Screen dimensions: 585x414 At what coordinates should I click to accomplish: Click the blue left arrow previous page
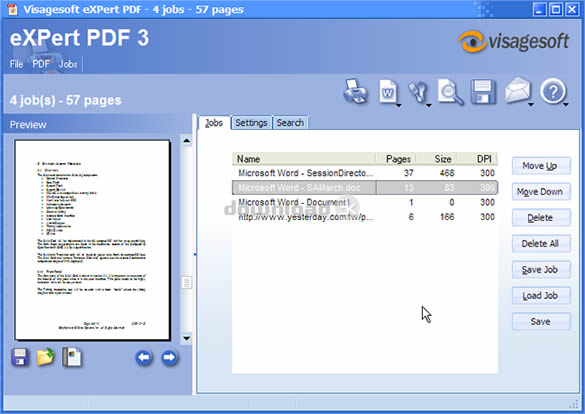coord(144,358)
